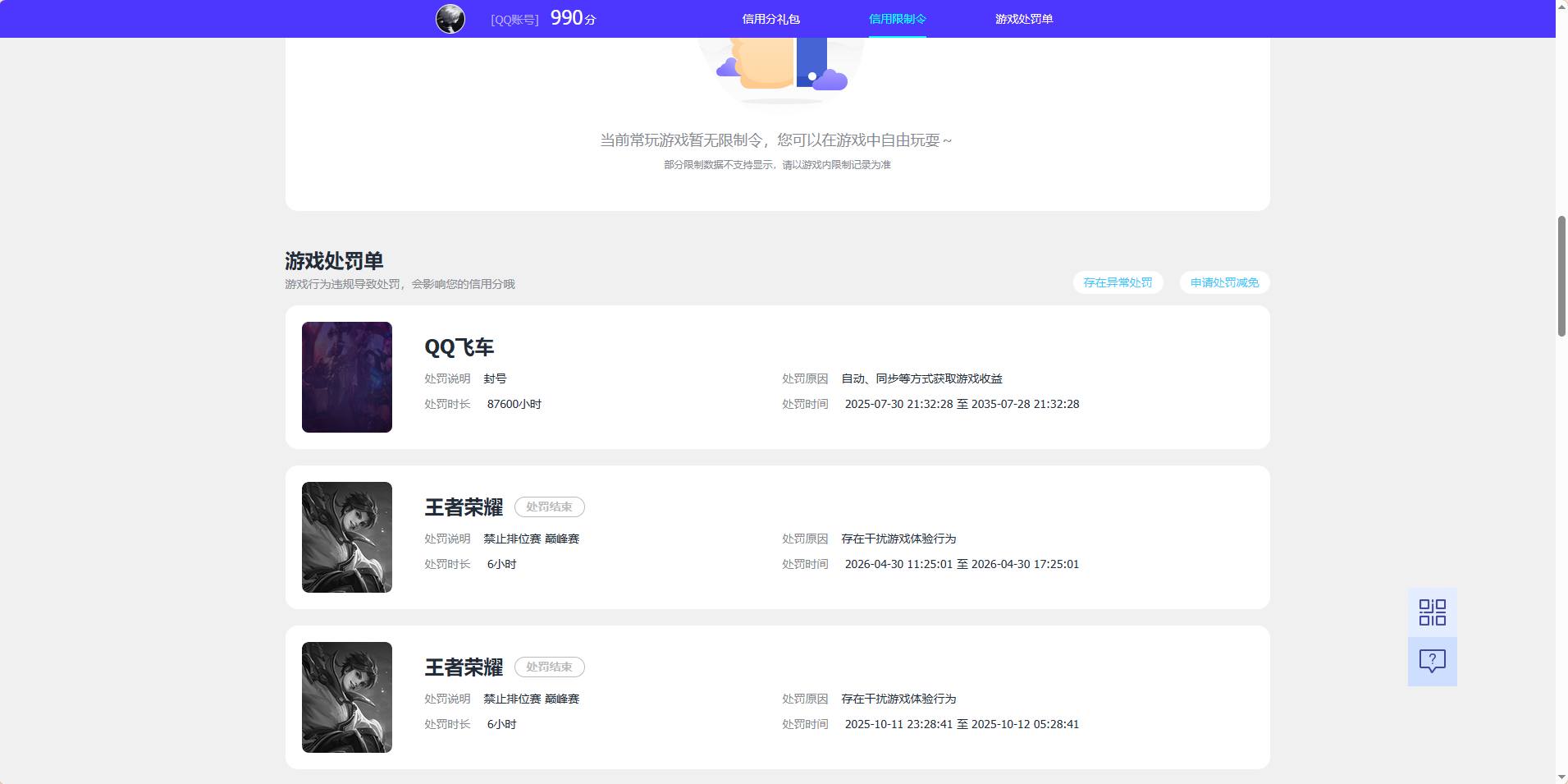1568x784 pixels.
Task: Click the 游戏处罚单 section heading
Action: (x=334, y=261)
